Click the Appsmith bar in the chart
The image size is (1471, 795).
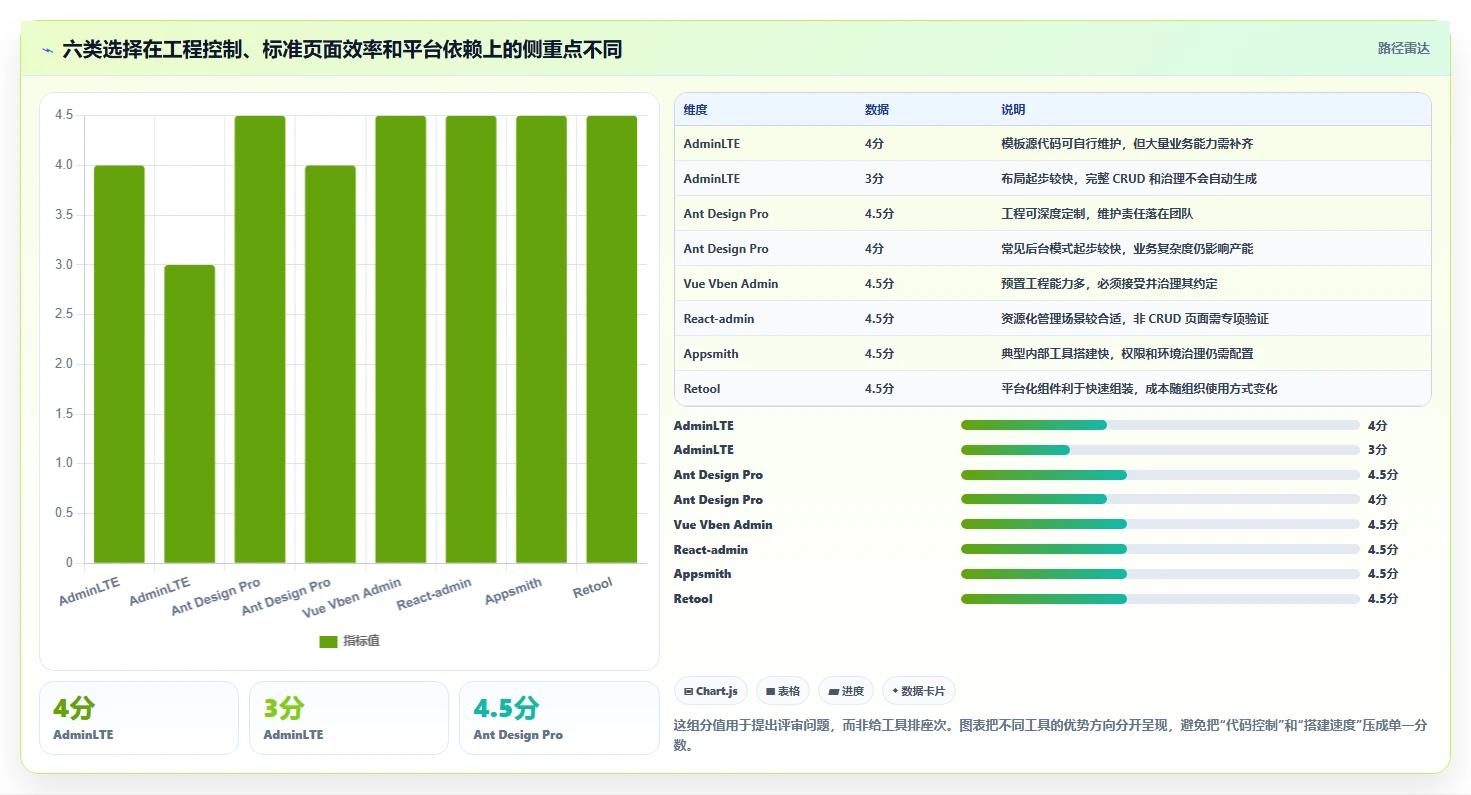coord(541,339)
